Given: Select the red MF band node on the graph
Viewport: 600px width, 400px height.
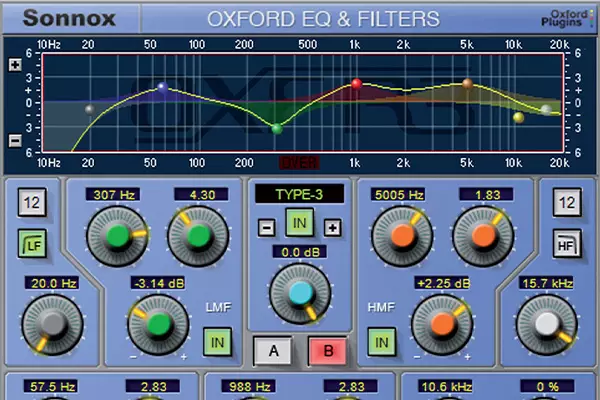Looking at the screenshot, I should pos(356,83).
